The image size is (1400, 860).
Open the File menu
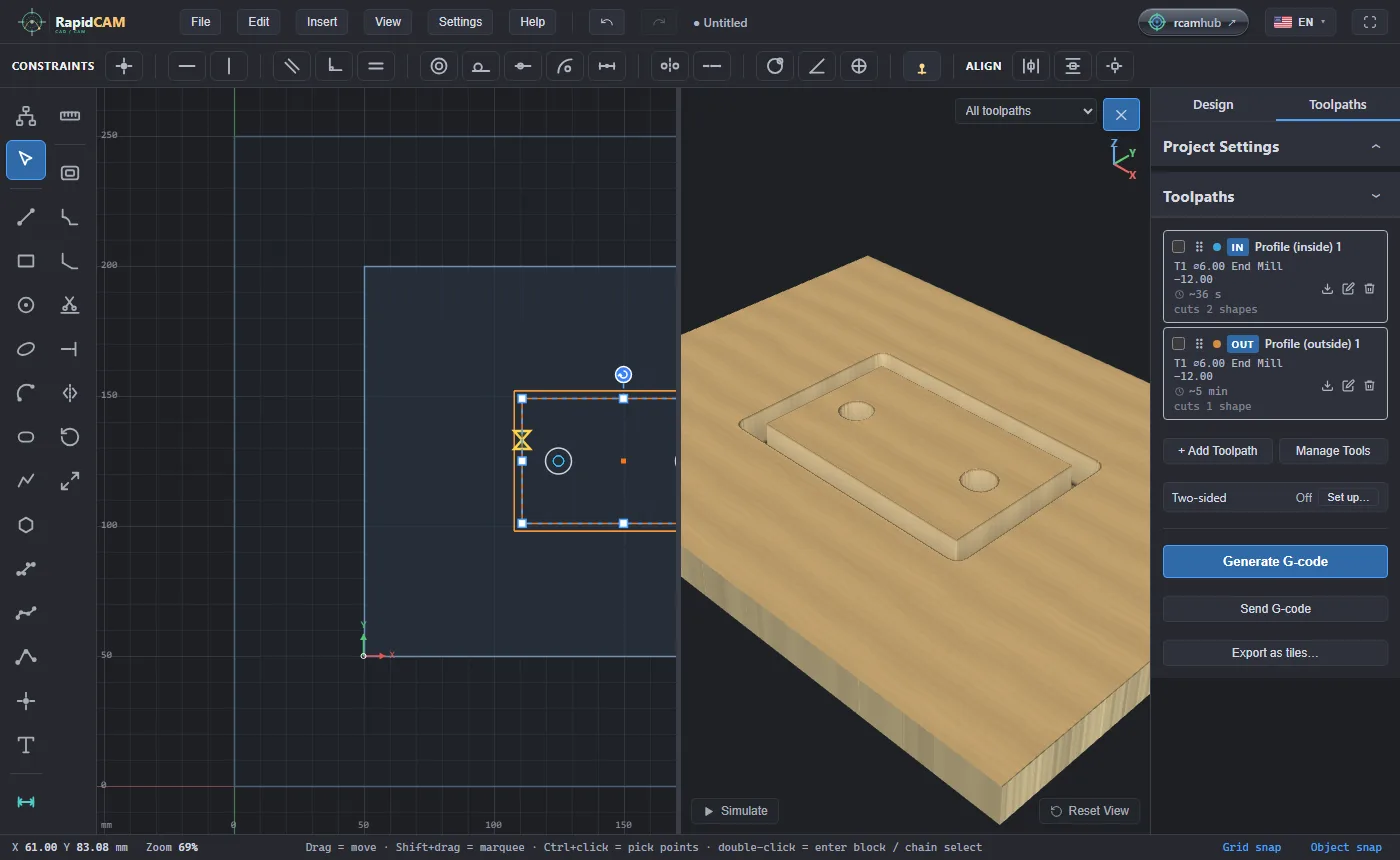[201, 22]
